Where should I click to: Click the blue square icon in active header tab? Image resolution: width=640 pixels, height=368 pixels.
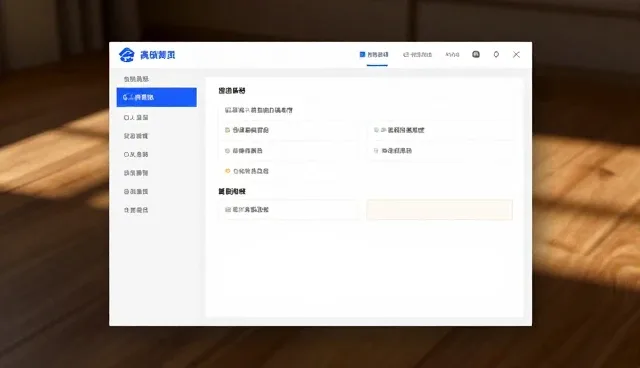click(362, 54)
